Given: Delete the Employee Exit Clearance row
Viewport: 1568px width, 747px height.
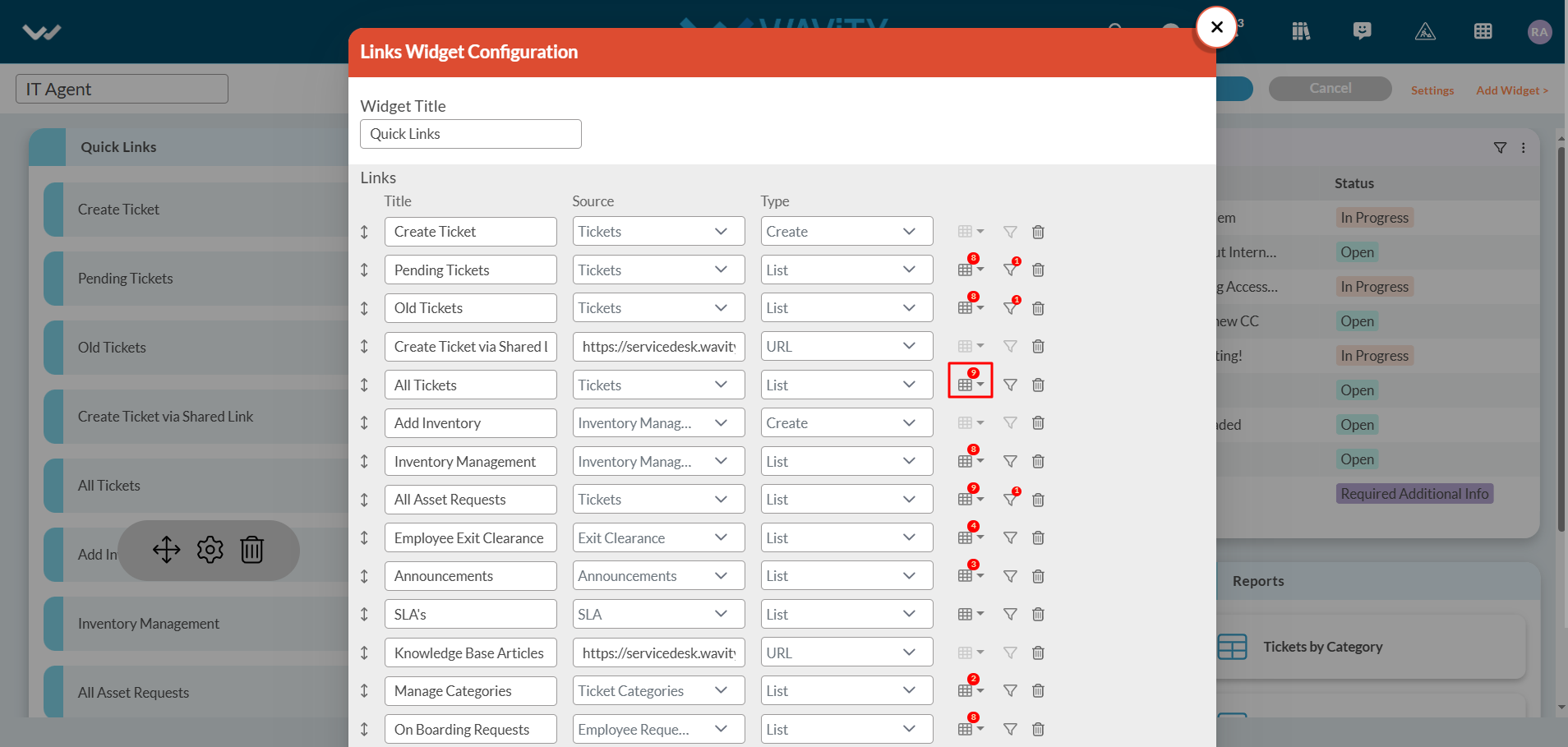Looking at the screenshot, I should point(1038,537).
